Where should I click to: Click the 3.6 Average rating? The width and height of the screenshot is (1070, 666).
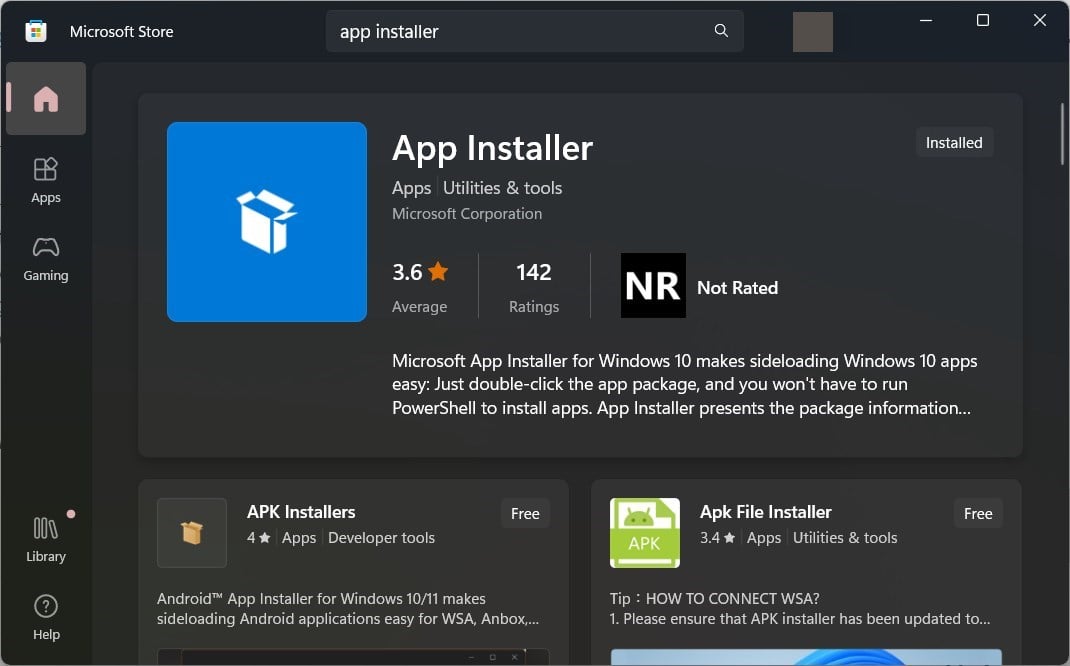(x=420, y=287)
